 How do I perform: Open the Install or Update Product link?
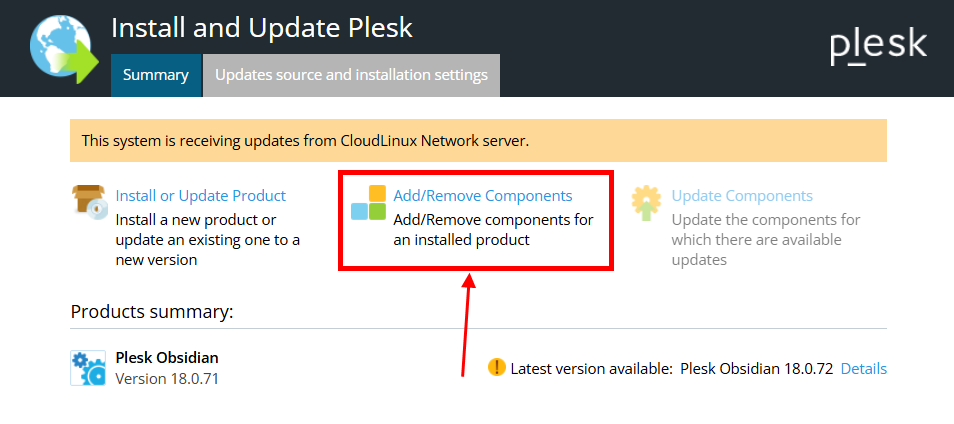pos(201,196)
